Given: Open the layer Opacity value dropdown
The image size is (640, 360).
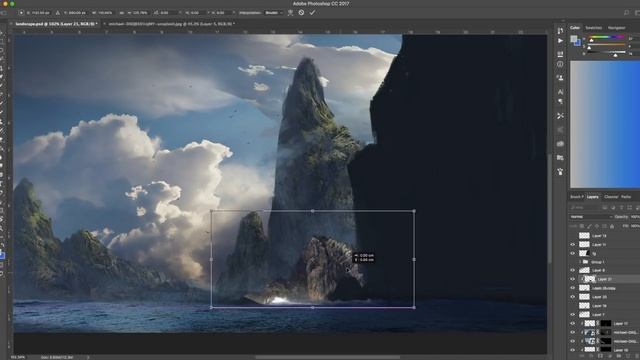Looking at the screenshot, I should click(x=635, y=217).
